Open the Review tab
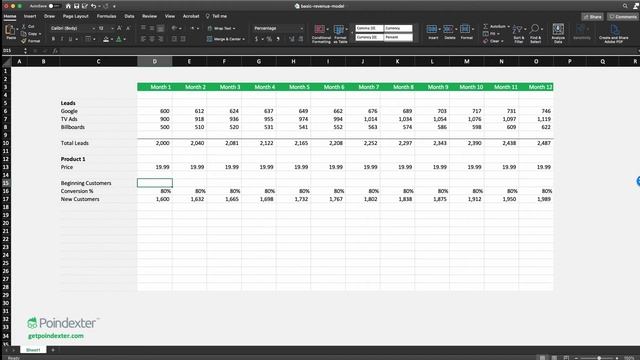Viewport: 640px width, 360px height. pyautogui.click(x=149, y=16)
